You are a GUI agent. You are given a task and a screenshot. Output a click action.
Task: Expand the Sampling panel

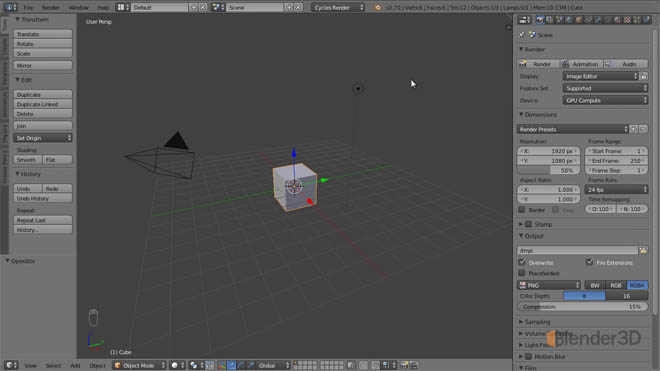(x=537, y=322)
